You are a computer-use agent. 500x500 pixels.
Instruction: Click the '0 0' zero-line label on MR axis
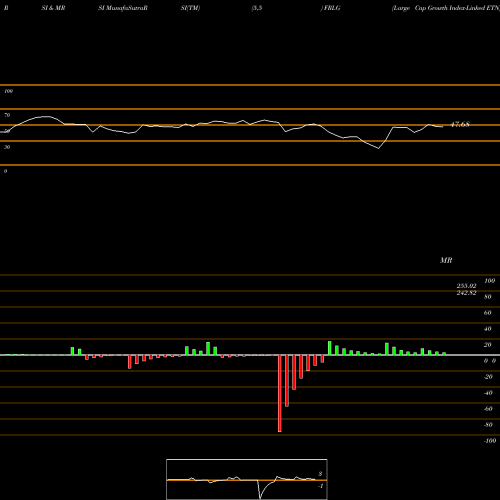pyautogui.click(x=490, y=361)
